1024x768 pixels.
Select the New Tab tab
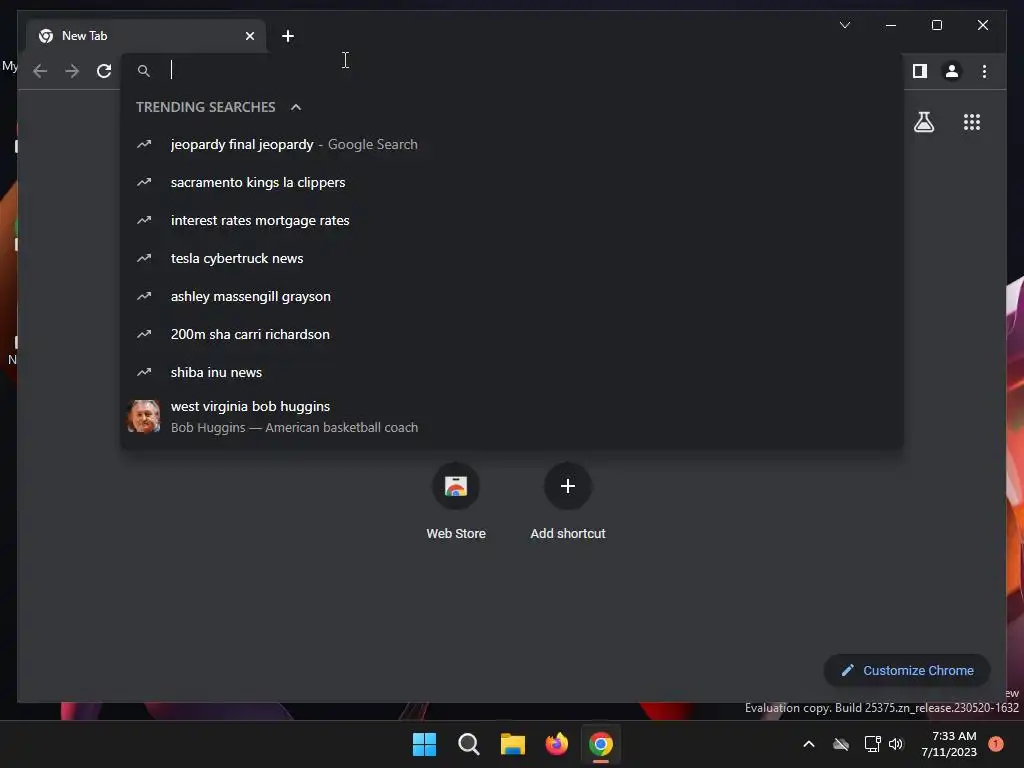pyautogui.click(x=146, y=36)
